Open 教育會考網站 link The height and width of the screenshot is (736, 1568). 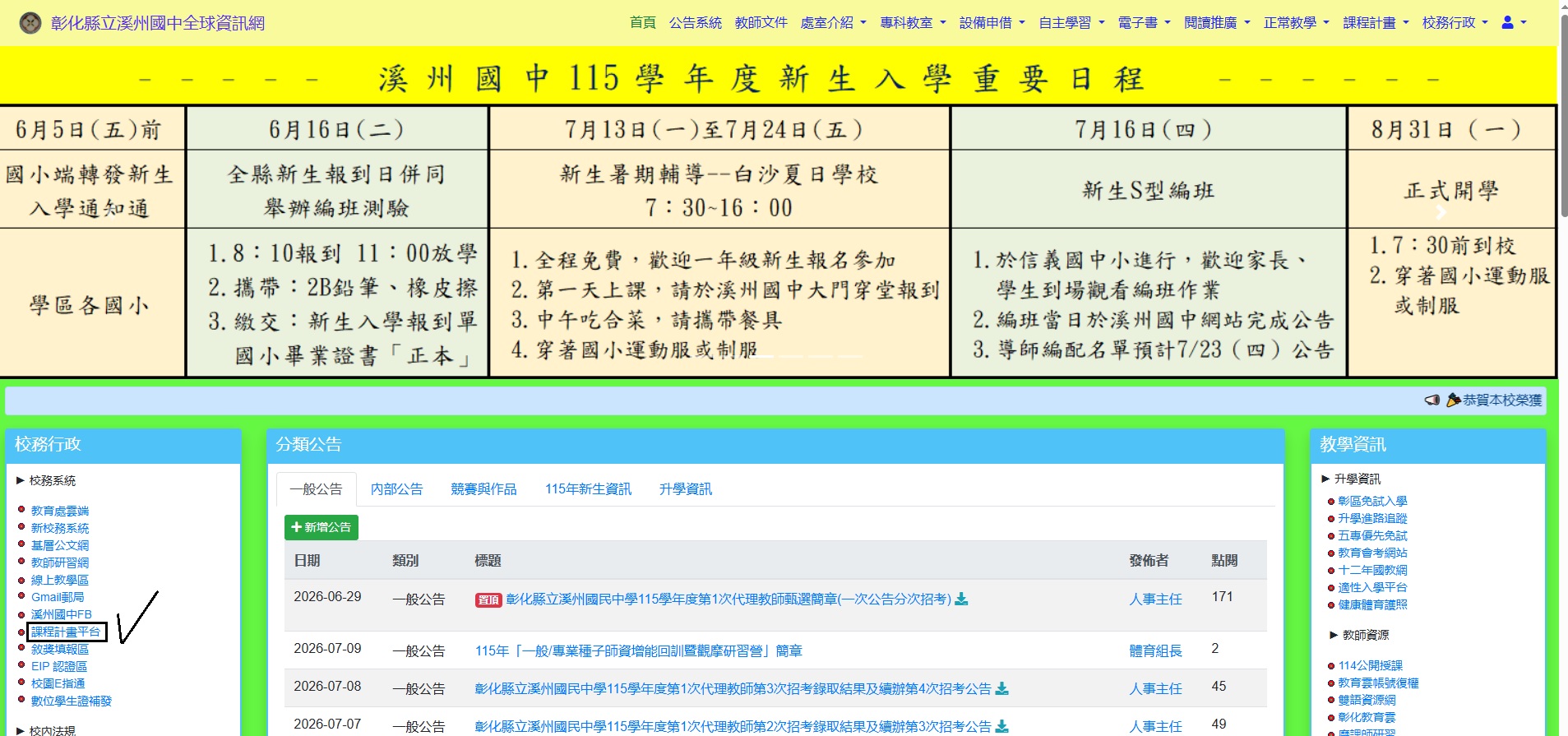tap(1372, 553)
